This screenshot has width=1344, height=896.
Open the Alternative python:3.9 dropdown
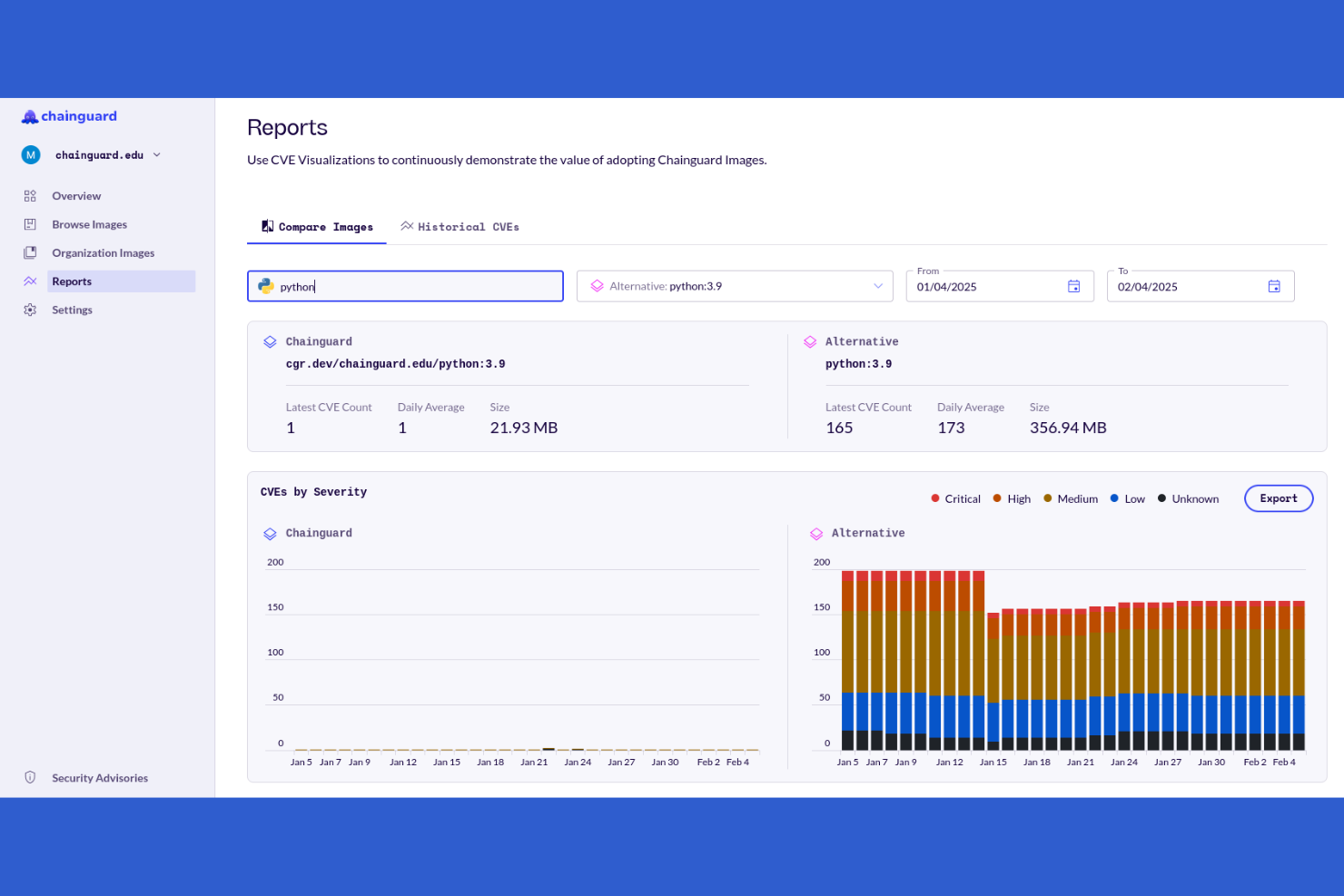(735, 286)
